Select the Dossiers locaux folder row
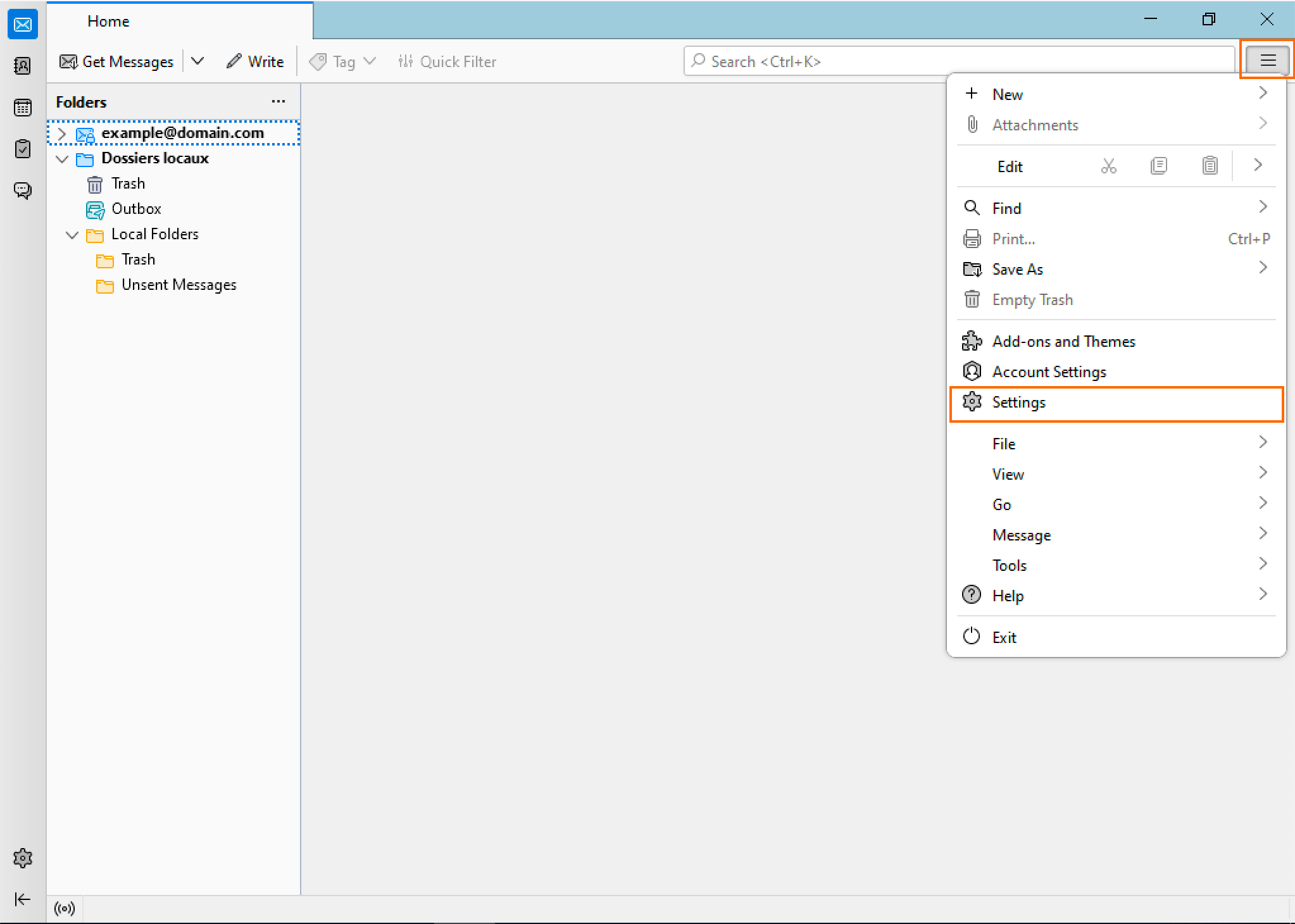This screenshot has width=1295, height=924. [x=173, y=158]
